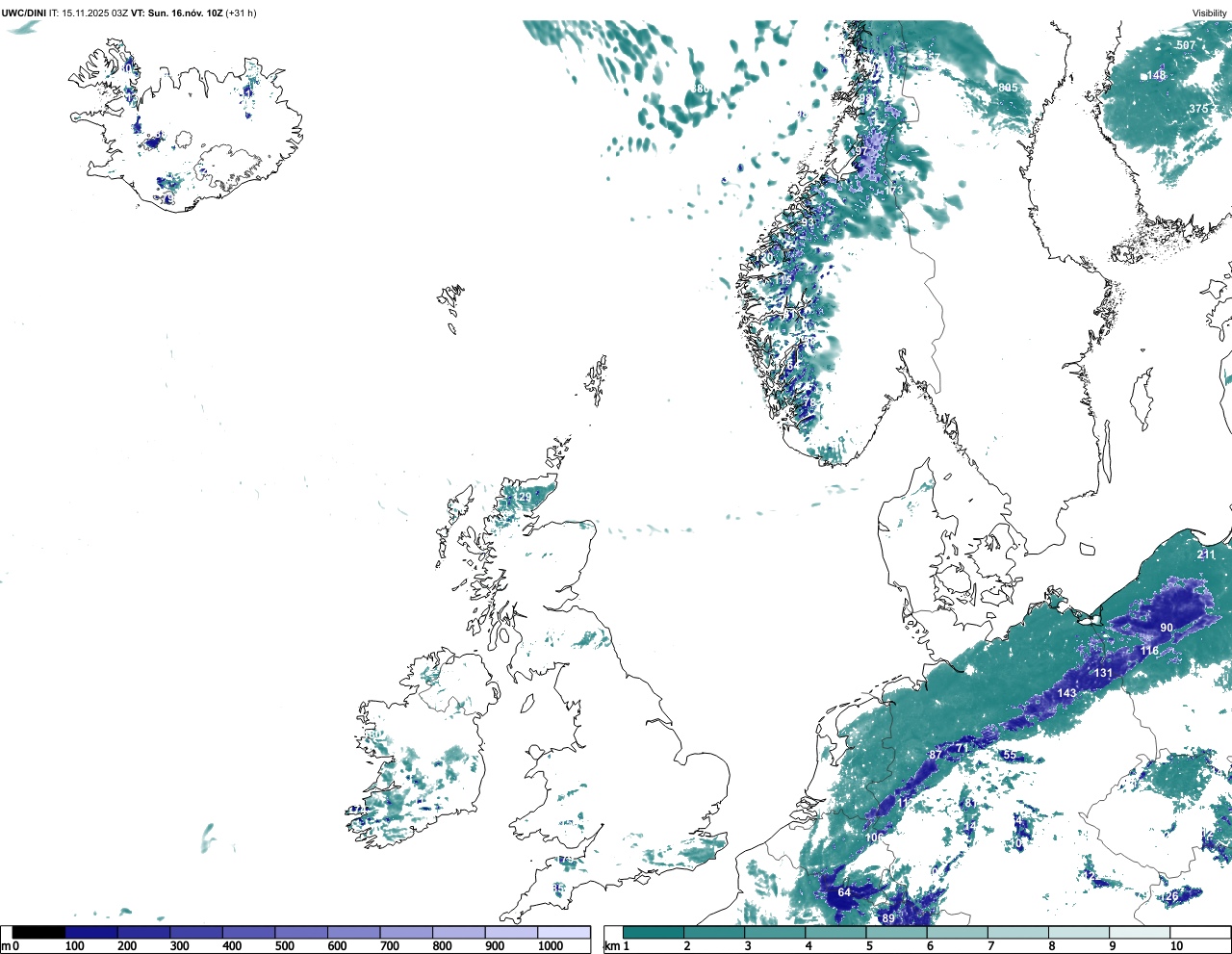Click the '(+31 h)' forecast offset
1232x954 pixels.
click(x=241, y=13)
